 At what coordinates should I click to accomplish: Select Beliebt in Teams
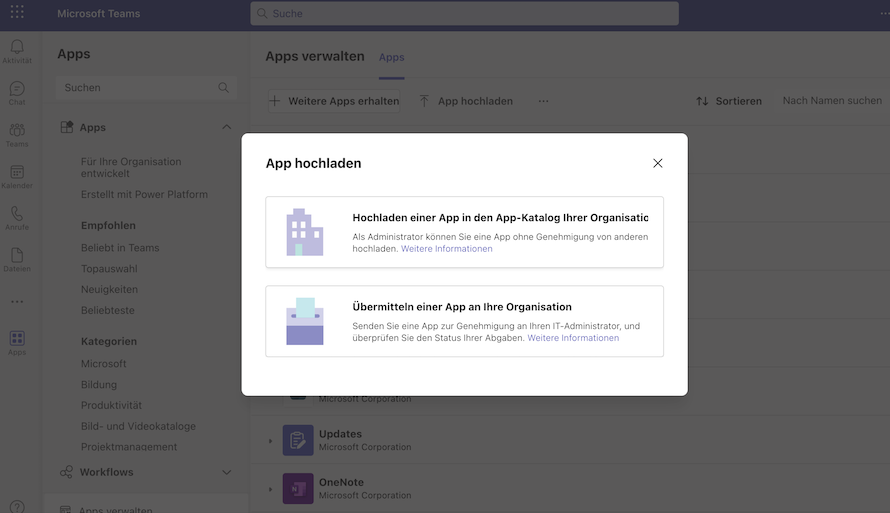coord(120,247)
